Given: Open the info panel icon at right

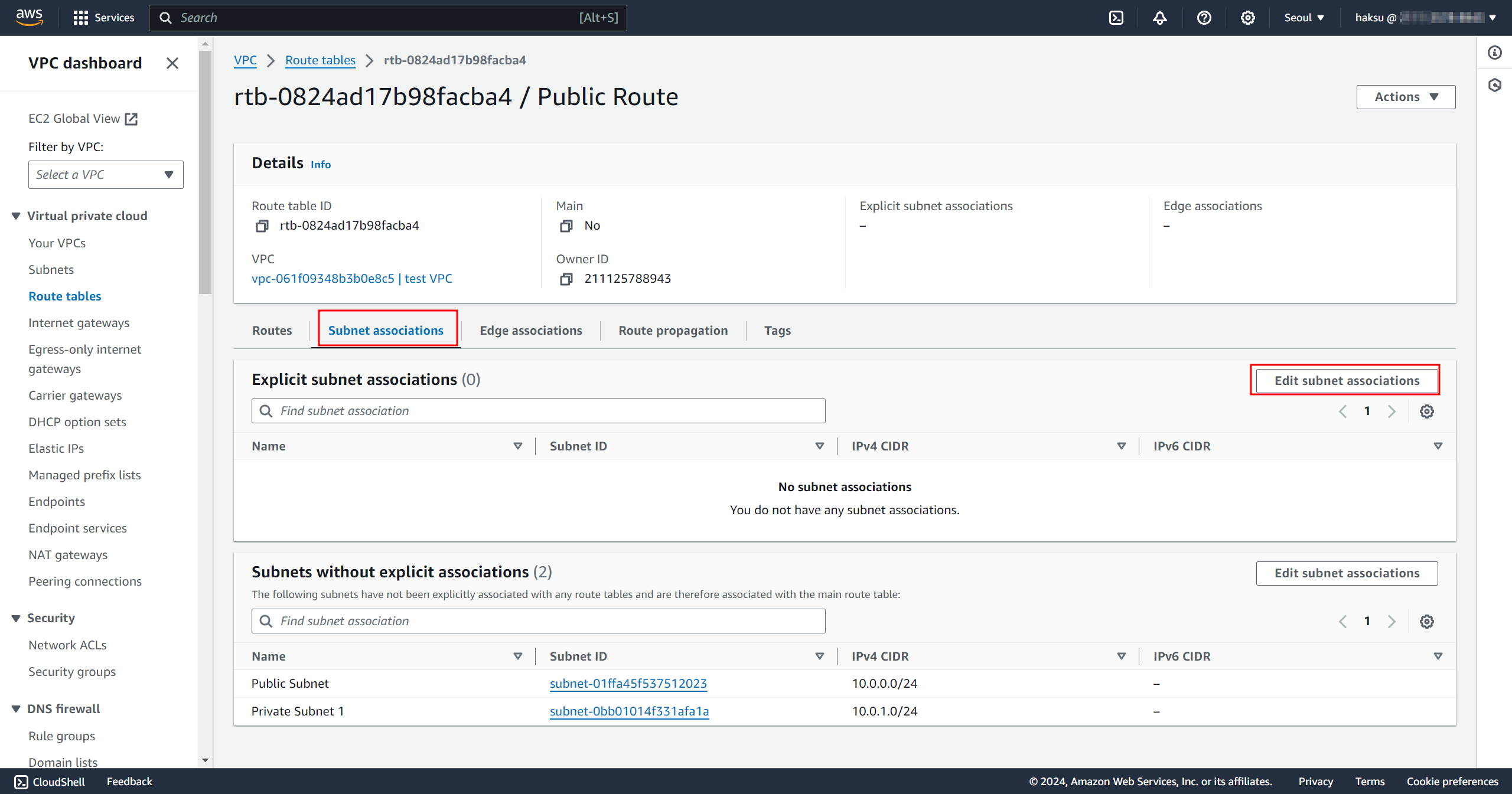Looking at the screenshot, I should tap(1494, 53).
